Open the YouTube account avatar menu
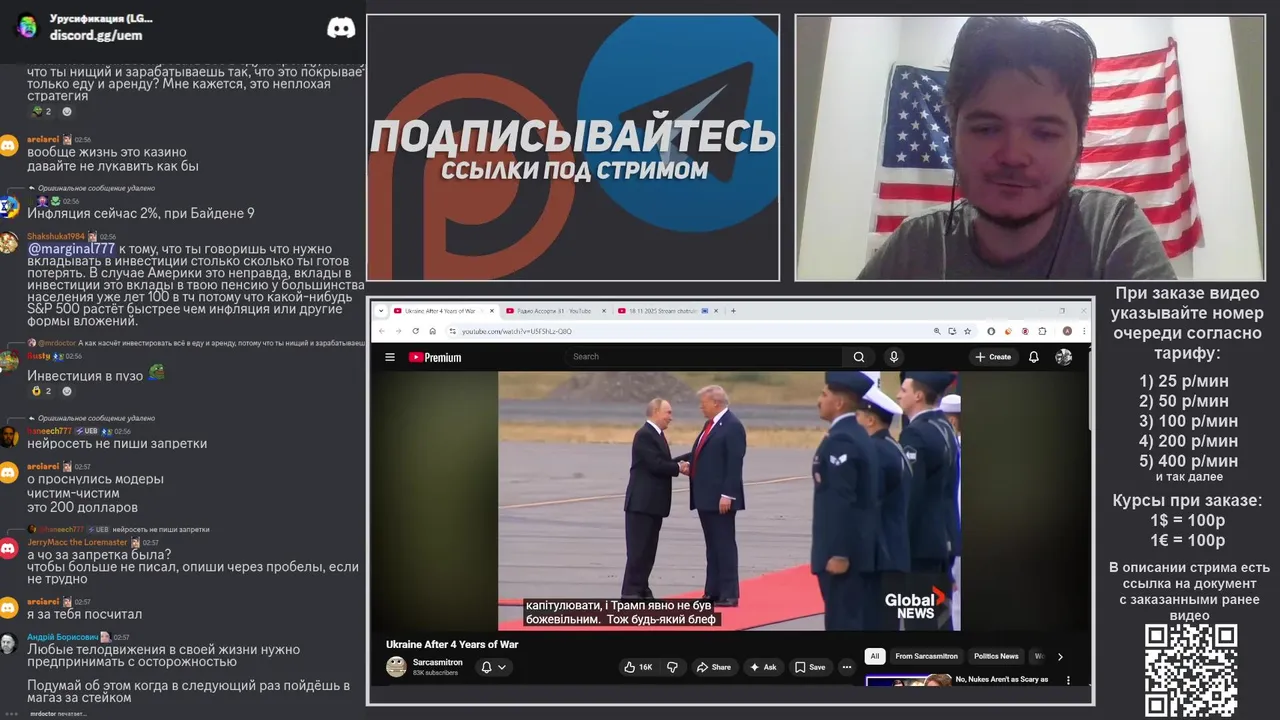Screen dimensions: 1280x720 tap(1064, 357)
